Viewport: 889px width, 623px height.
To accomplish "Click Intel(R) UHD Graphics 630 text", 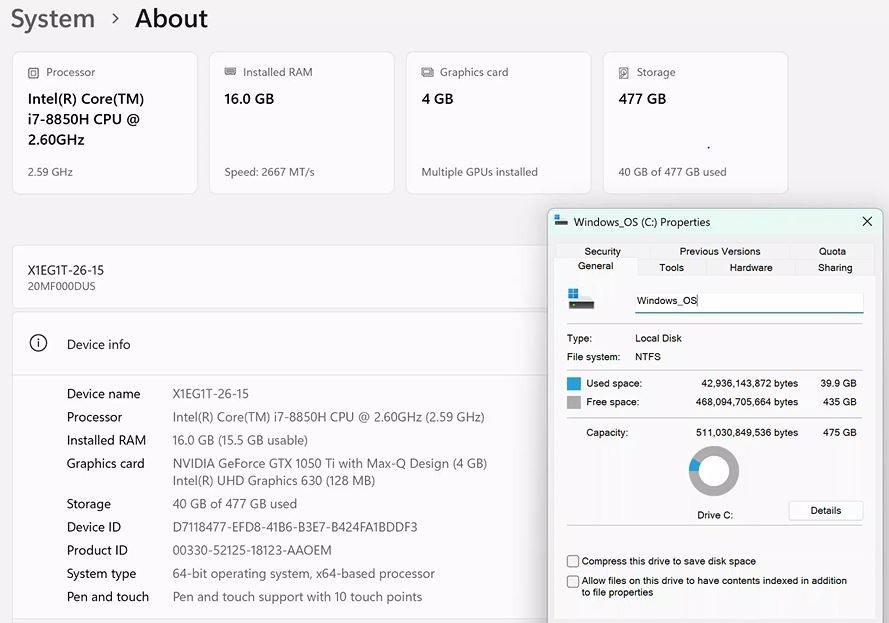I will pos(274,481).
